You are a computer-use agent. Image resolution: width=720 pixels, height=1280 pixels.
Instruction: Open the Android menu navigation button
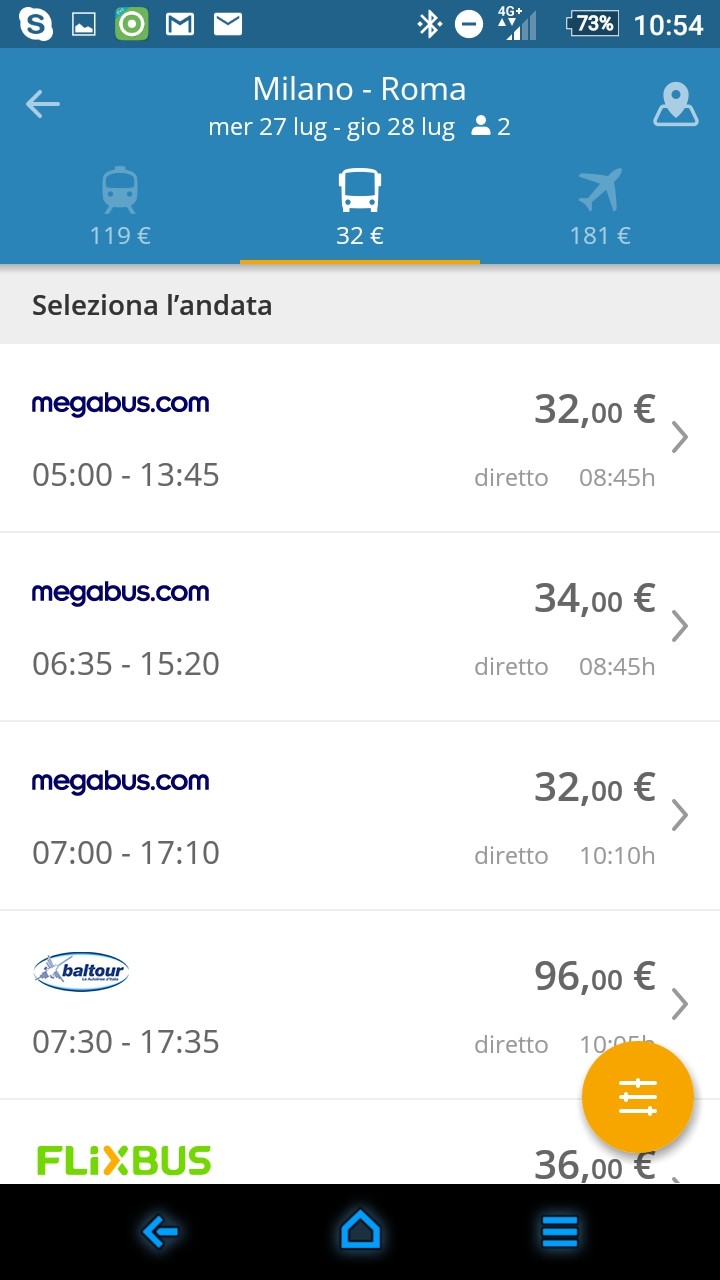click(560, 1232)
